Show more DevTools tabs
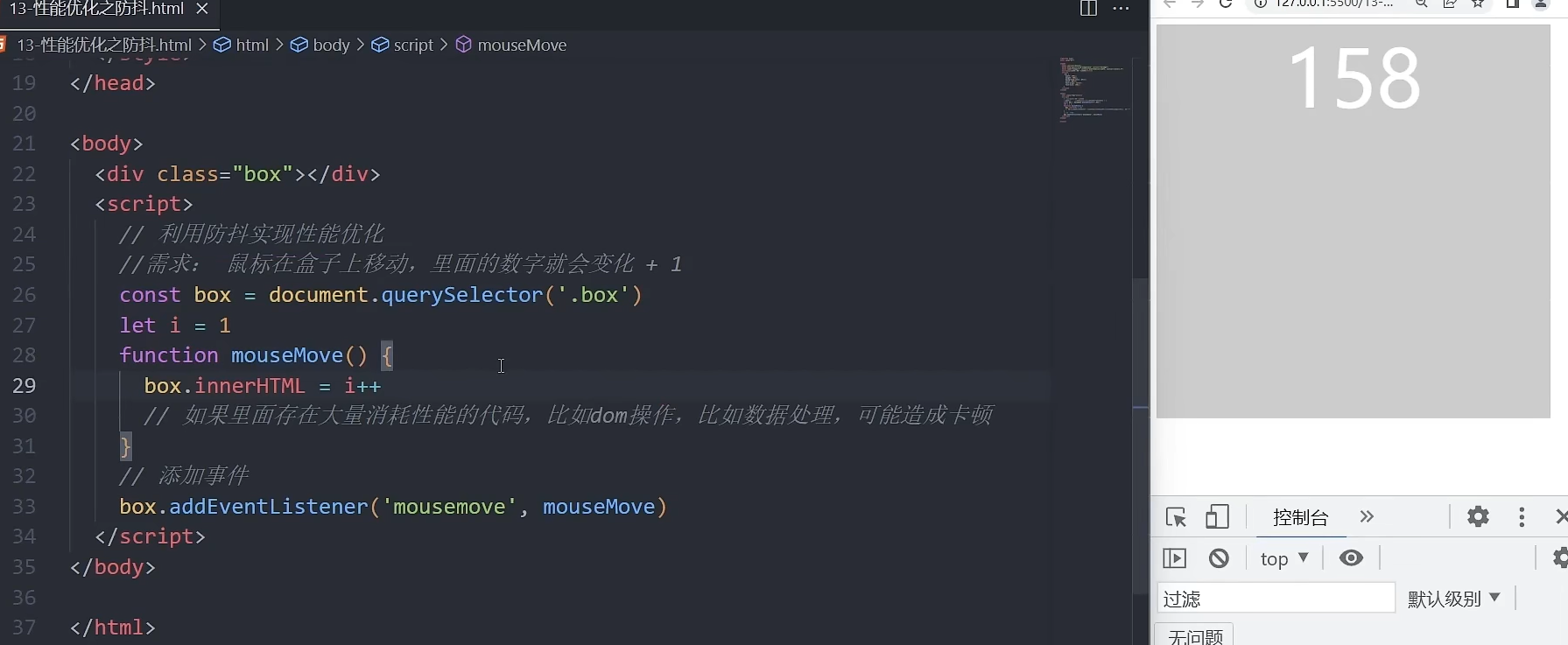Screen dimensions: 1568x645 tap(1367, 517)
